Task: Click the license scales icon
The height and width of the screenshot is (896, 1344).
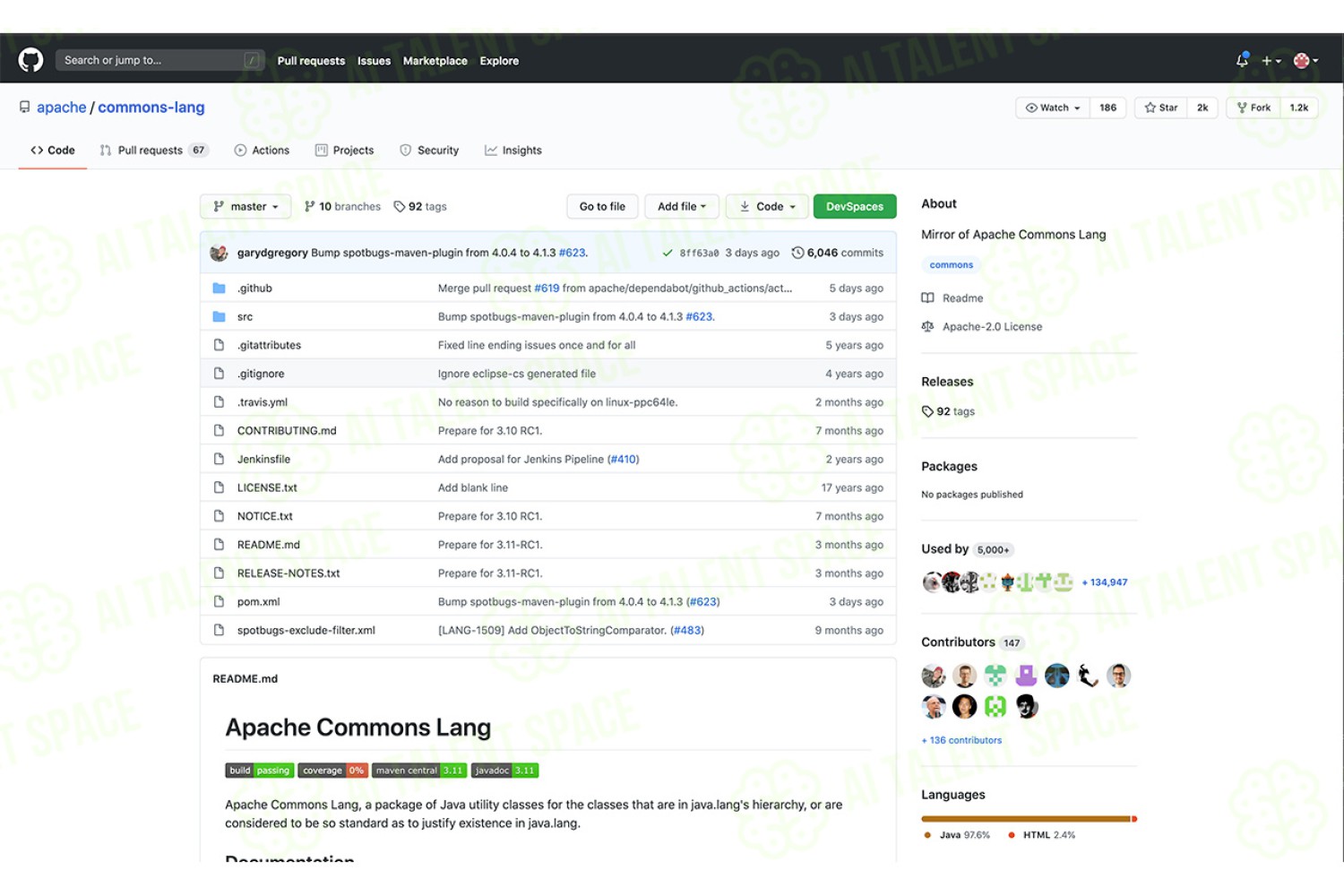Action: point(927,326)
